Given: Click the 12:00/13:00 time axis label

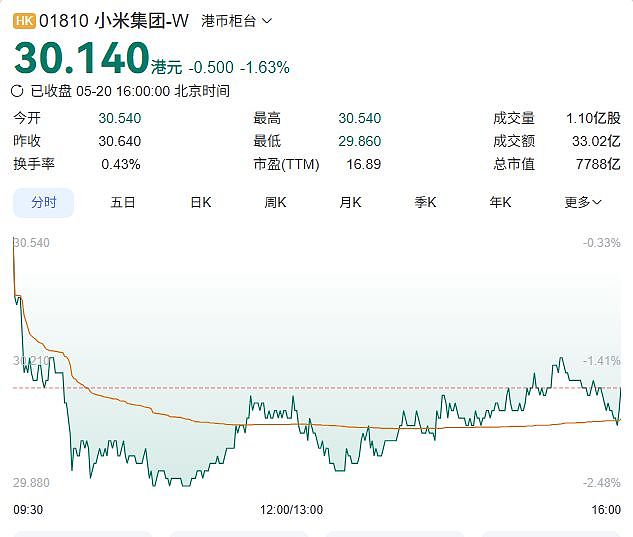Looking at the screenshot, I should pos(291,510).
